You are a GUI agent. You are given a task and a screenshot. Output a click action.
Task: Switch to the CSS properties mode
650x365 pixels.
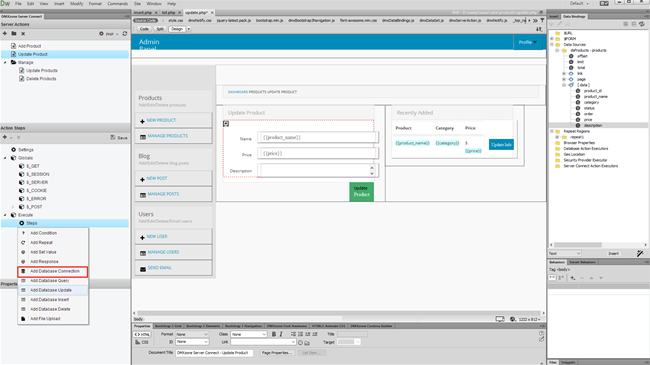pos(142,342)
